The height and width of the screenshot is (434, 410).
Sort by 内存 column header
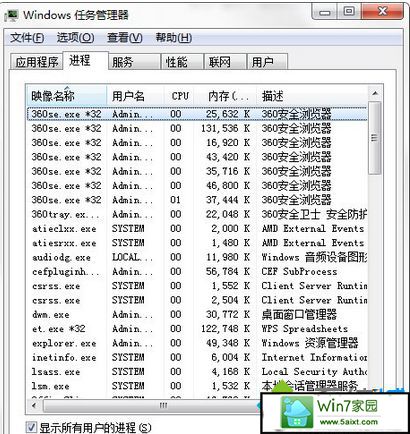pyautogui.click(x=226, y=96)
